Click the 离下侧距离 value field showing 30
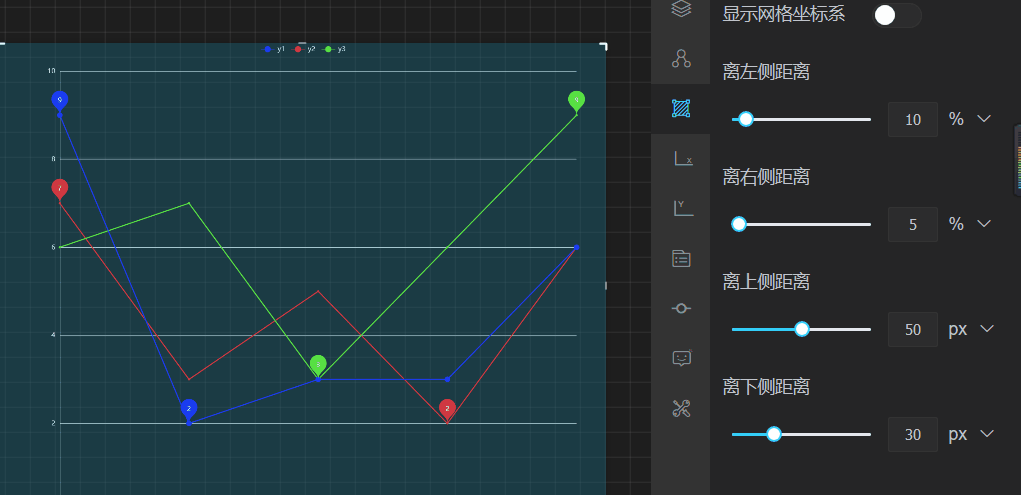This screenshot has width=1021, height=495. 913,434
